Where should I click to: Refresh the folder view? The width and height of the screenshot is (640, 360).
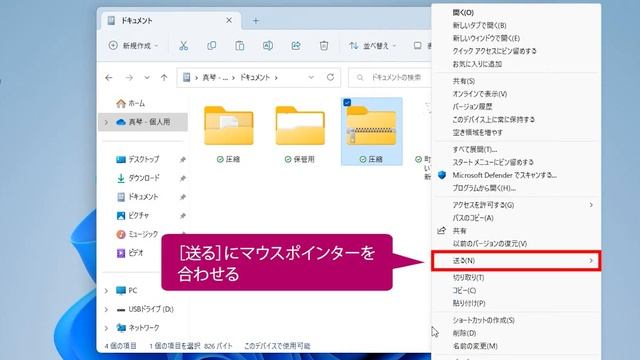point(330,77)
